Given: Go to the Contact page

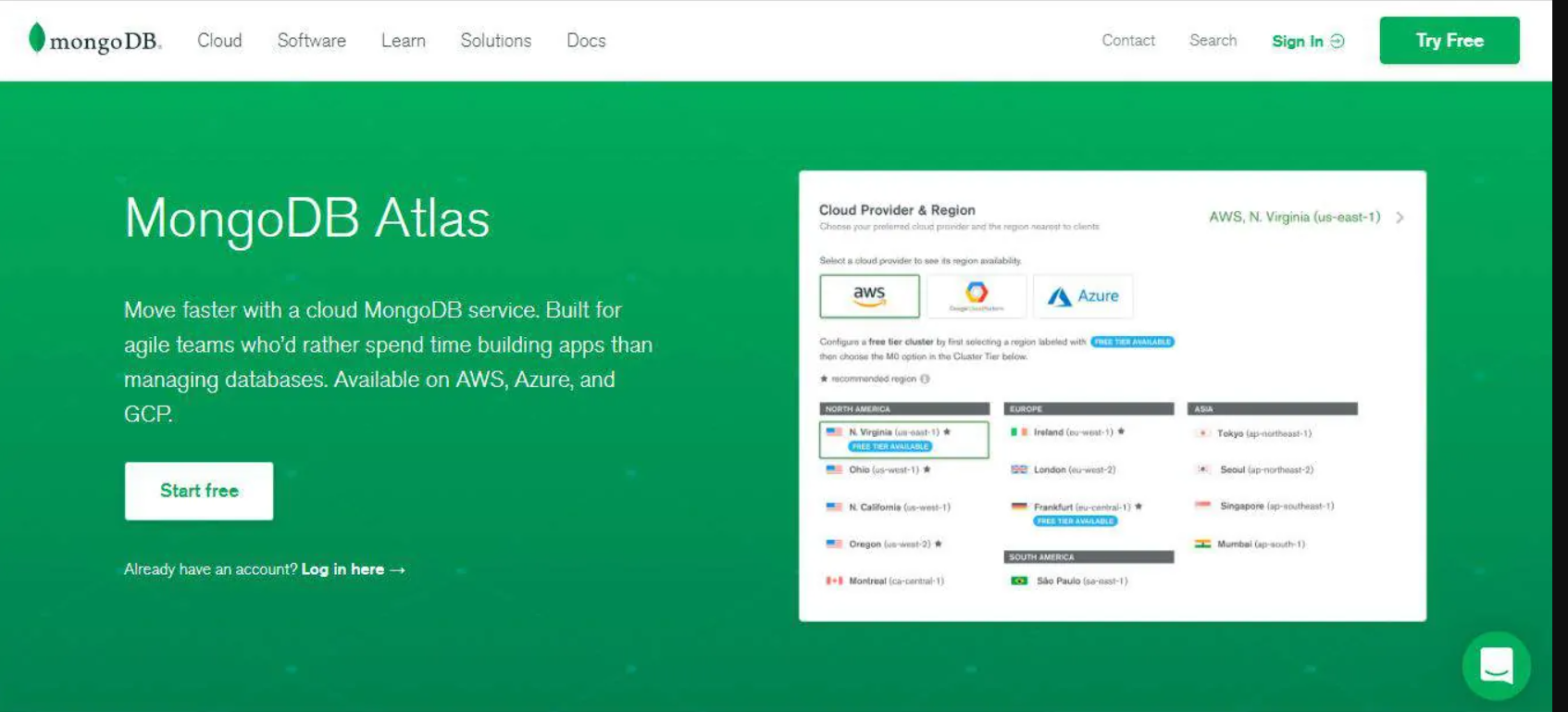Looking at the screenshot, I should [1128, 41].
